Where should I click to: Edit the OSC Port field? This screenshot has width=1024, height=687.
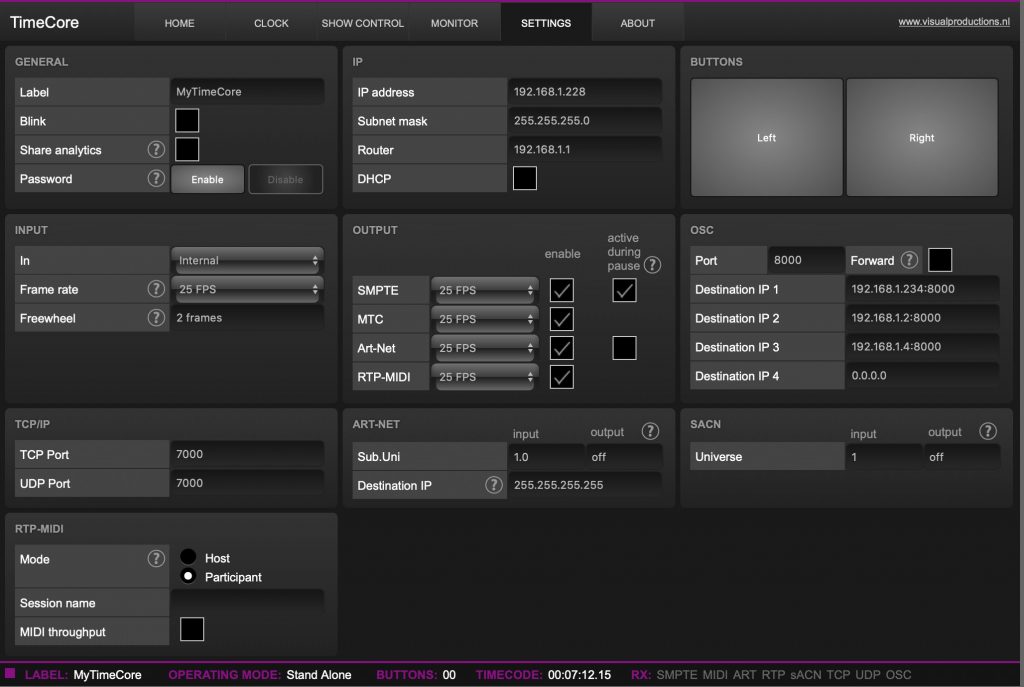(x=806, y=260)
